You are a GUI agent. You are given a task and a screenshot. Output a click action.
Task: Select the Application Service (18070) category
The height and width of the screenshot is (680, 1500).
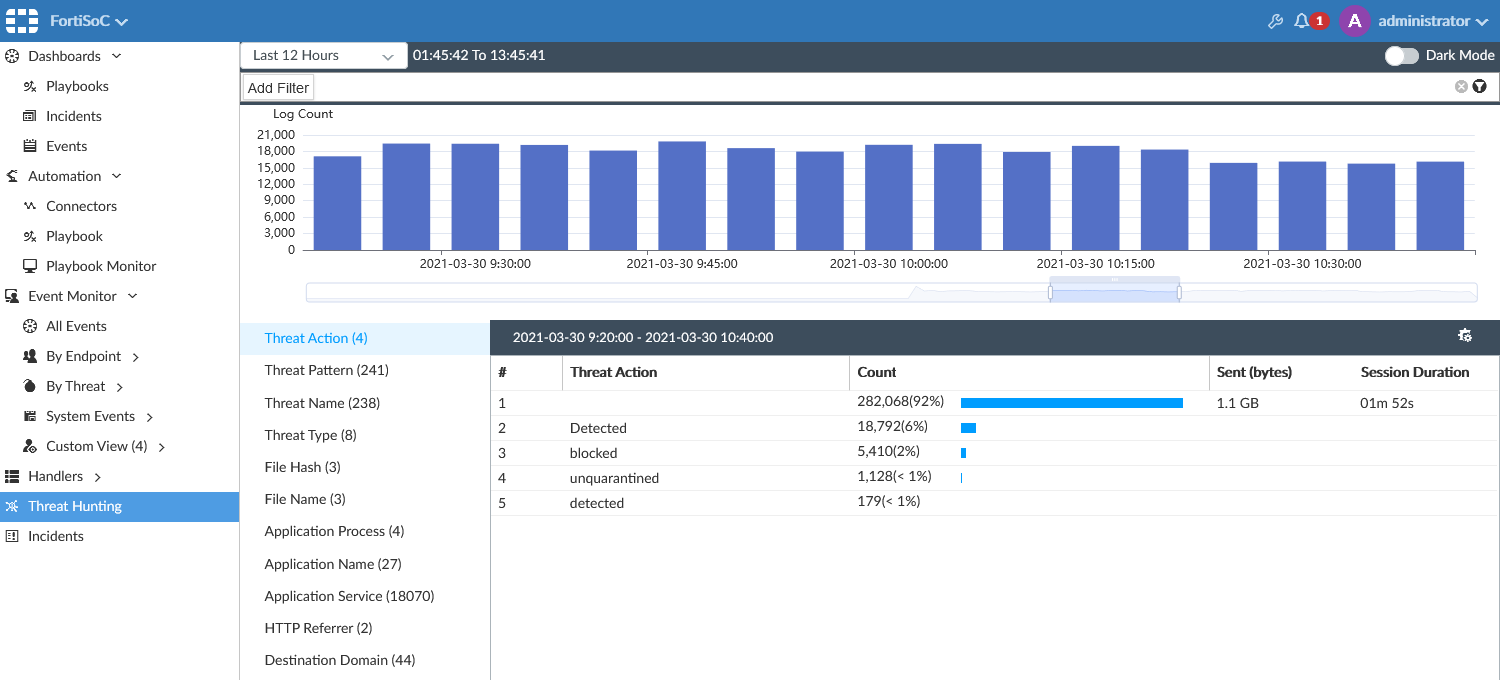[x=349, y=596]
